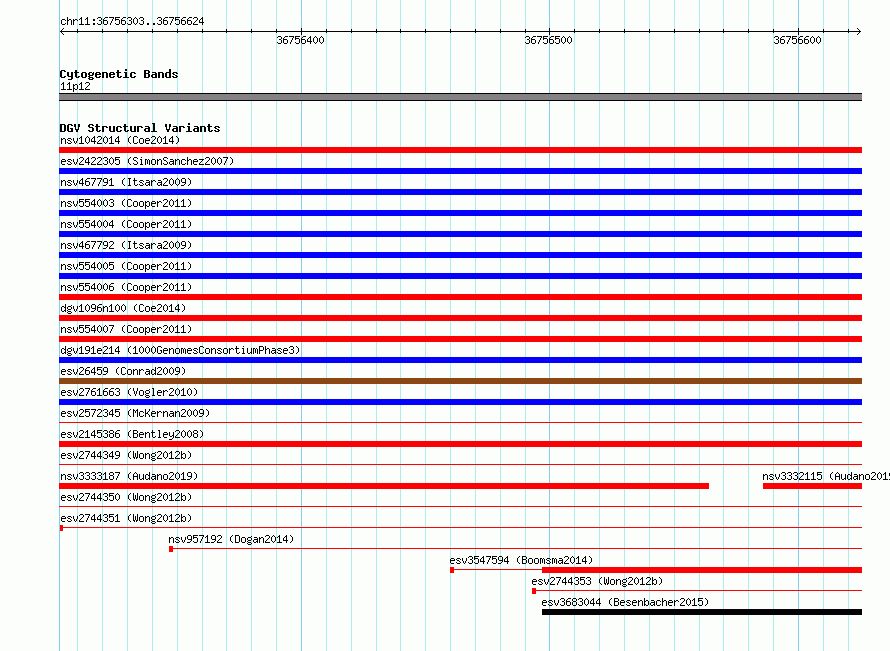Click esv2744353 (Wong2012b) label

pos(597,581)
